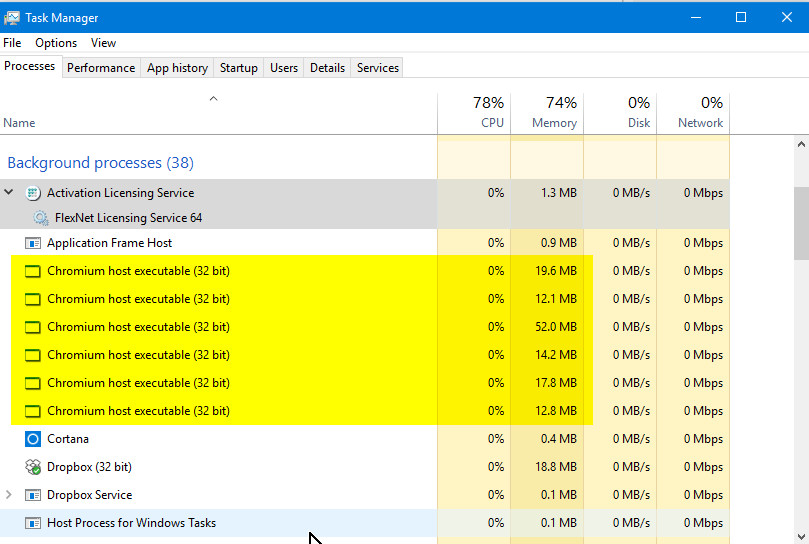Switch to the Details tab
The image size is (809, 544).
coord(327,68)
